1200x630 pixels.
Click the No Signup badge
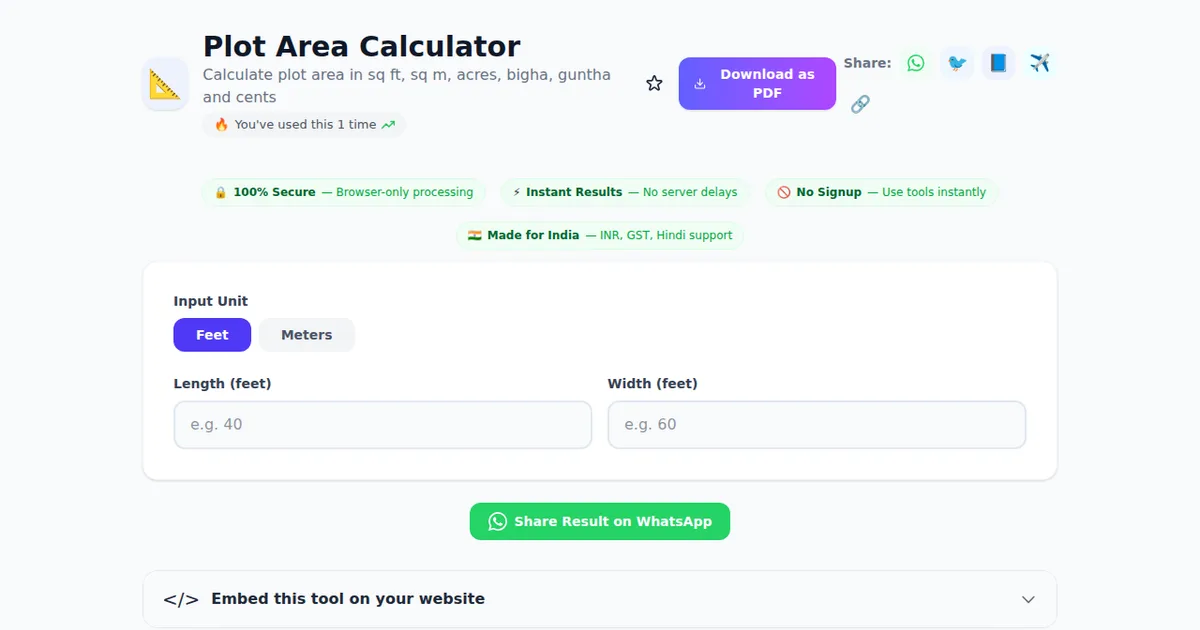tap(881, 192)
